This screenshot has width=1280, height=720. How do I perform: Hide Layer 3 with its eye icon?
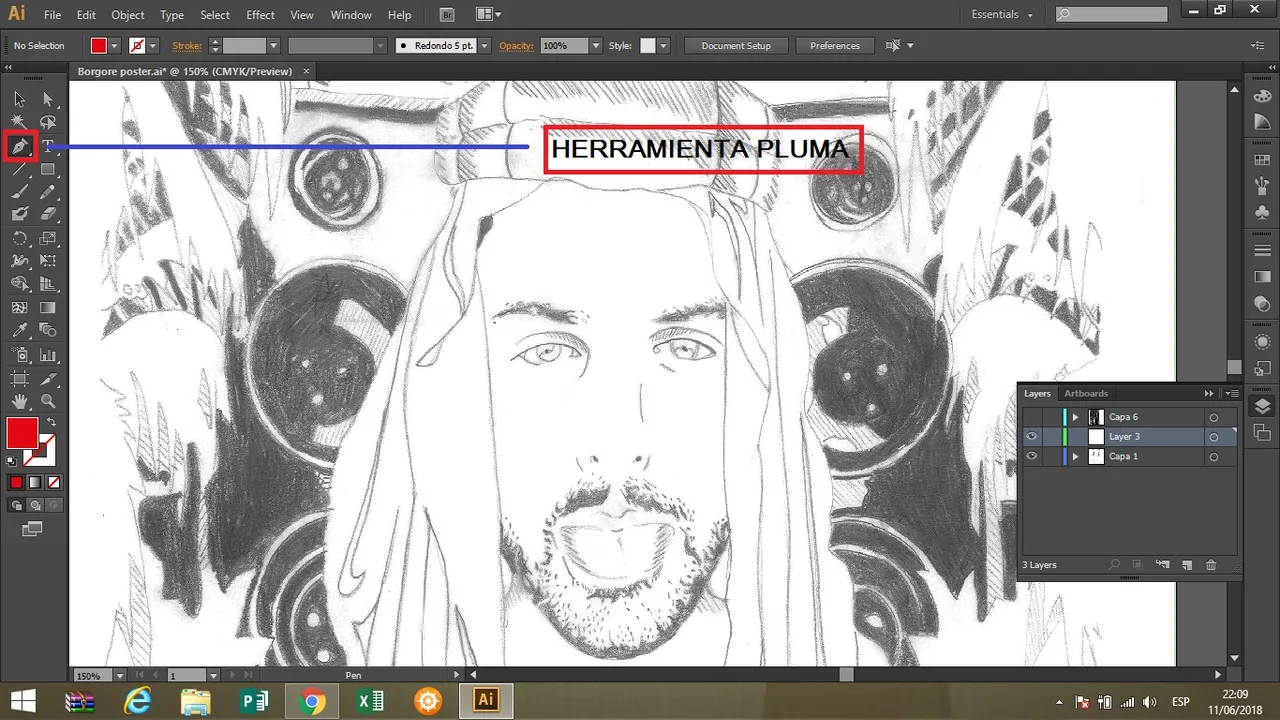(1031, 436)
